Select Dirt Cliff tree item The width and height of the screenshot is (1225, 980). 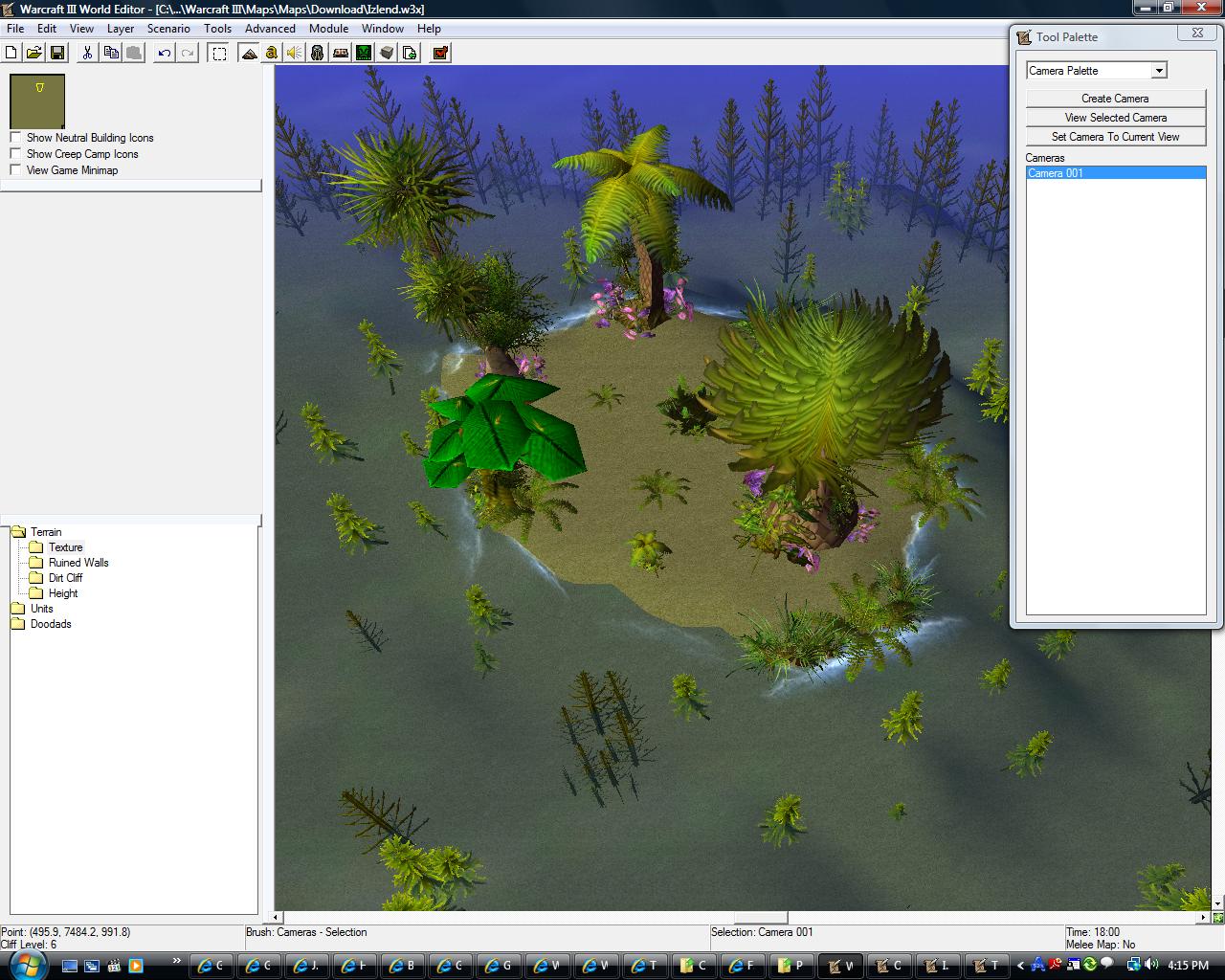[x=65, y=578]
